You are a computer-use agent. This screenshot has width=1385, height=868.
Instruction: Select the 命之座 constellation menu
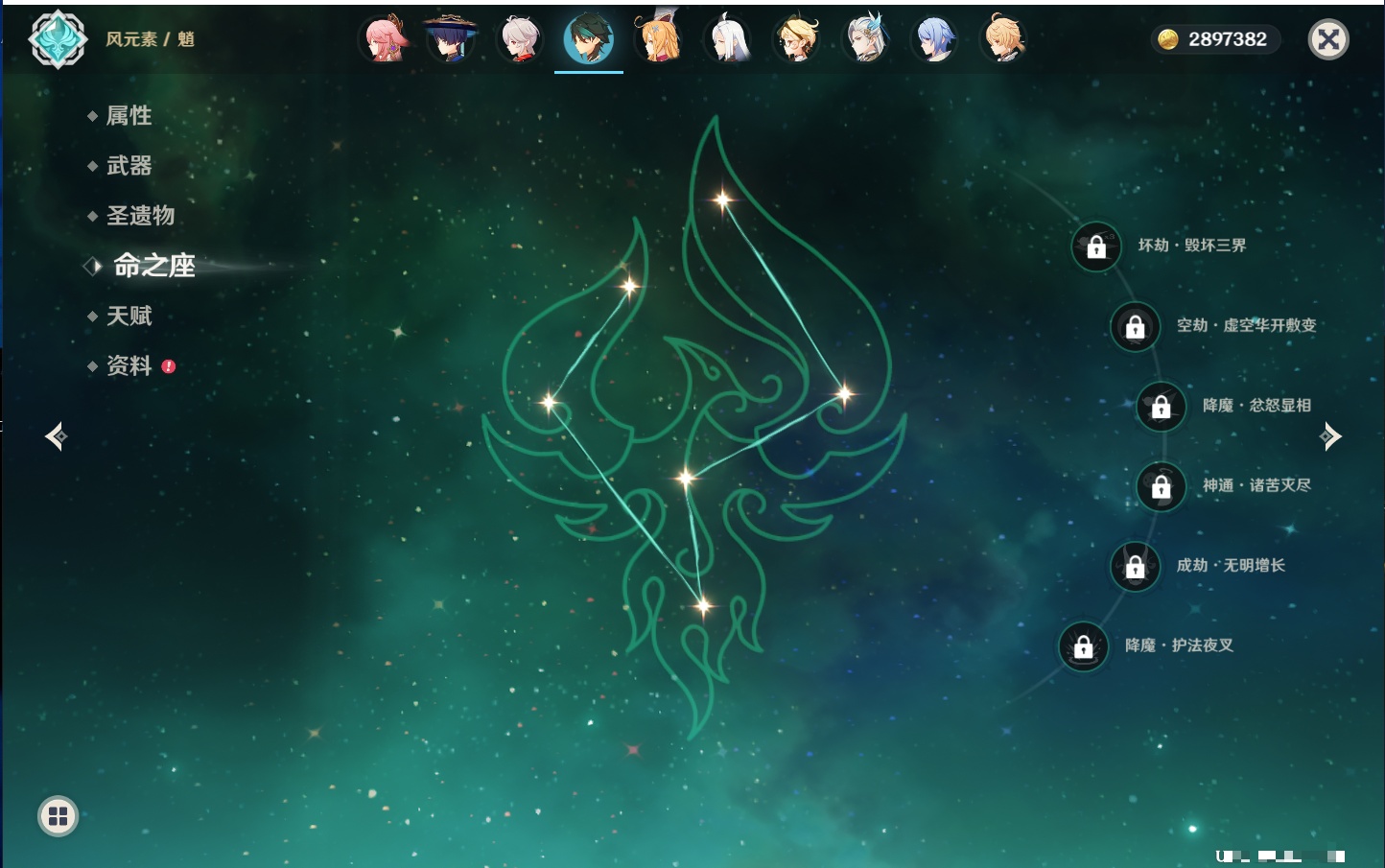pos(153,266)
